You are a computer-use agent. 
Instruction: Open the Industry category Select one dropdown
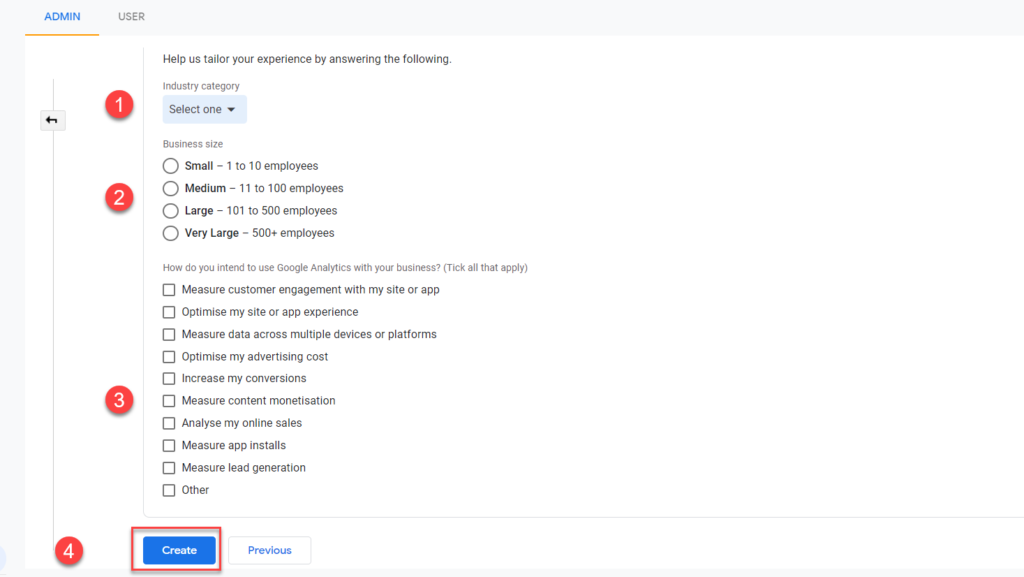click(x=204, y=110)
